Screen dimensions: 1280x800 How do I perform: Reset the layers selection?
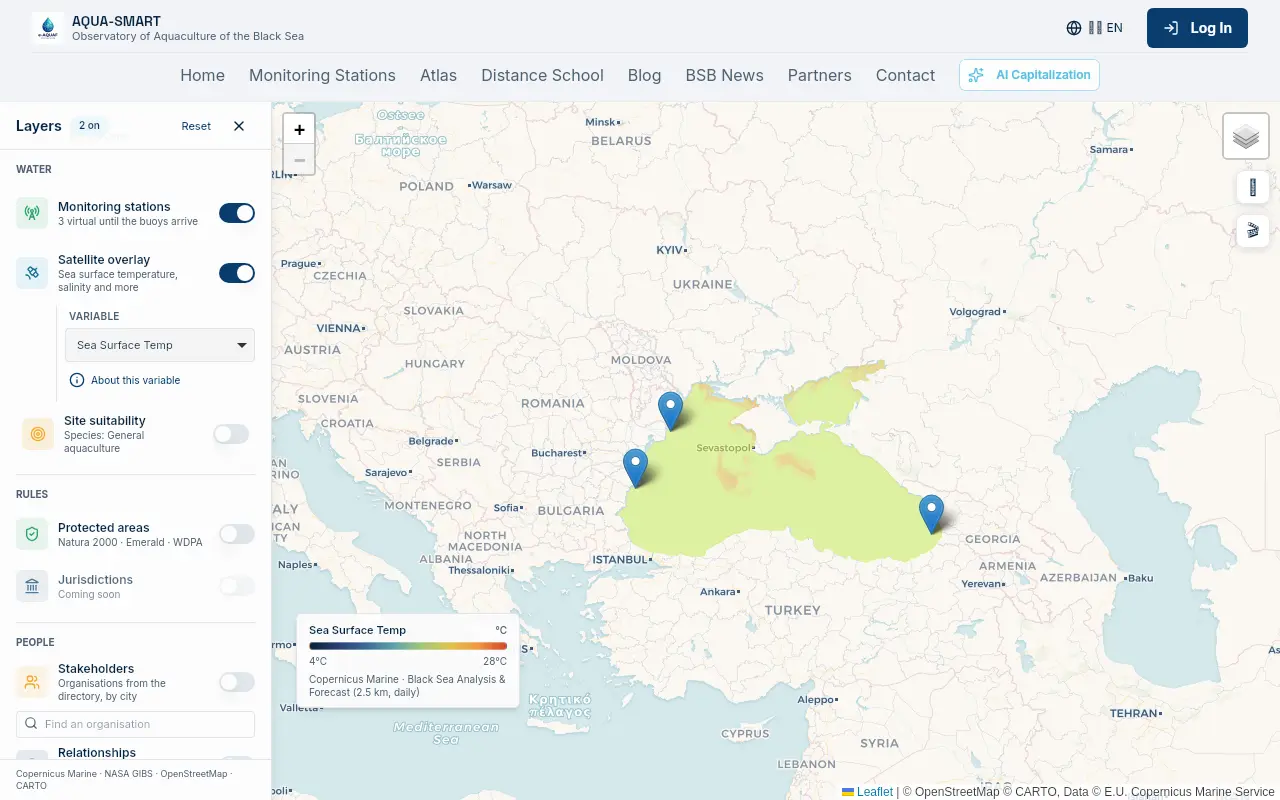(x=196, y=126)
